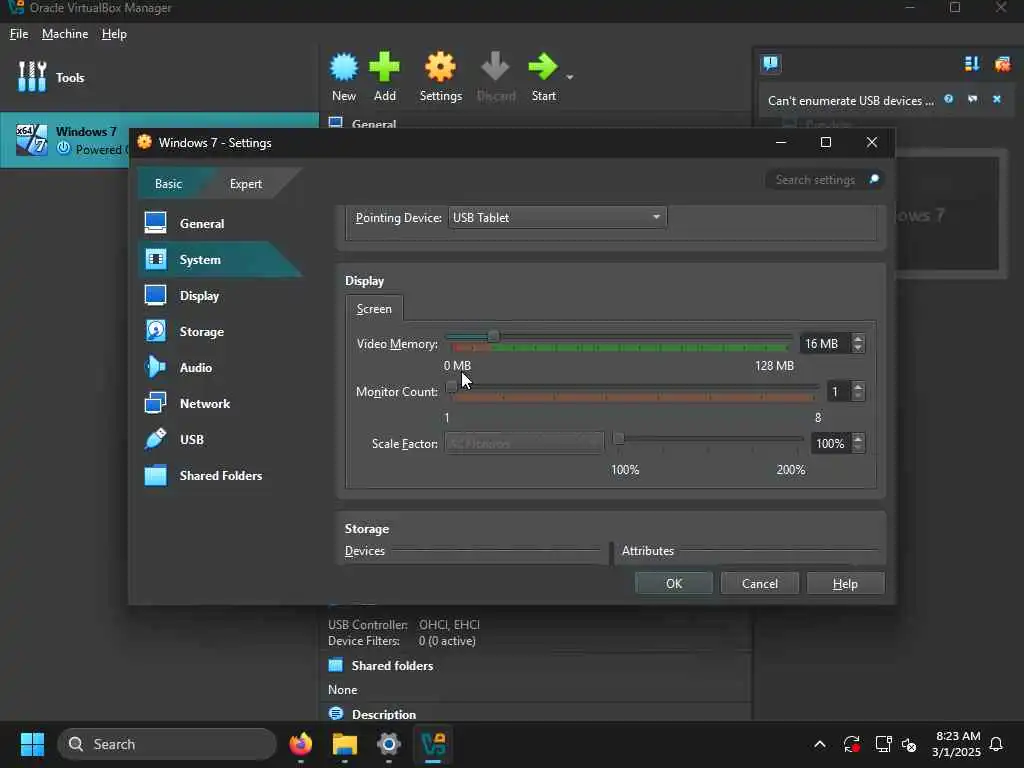The image size is (1024, 768).
Task: Open the Audio settings category
Action: [219, 367]
